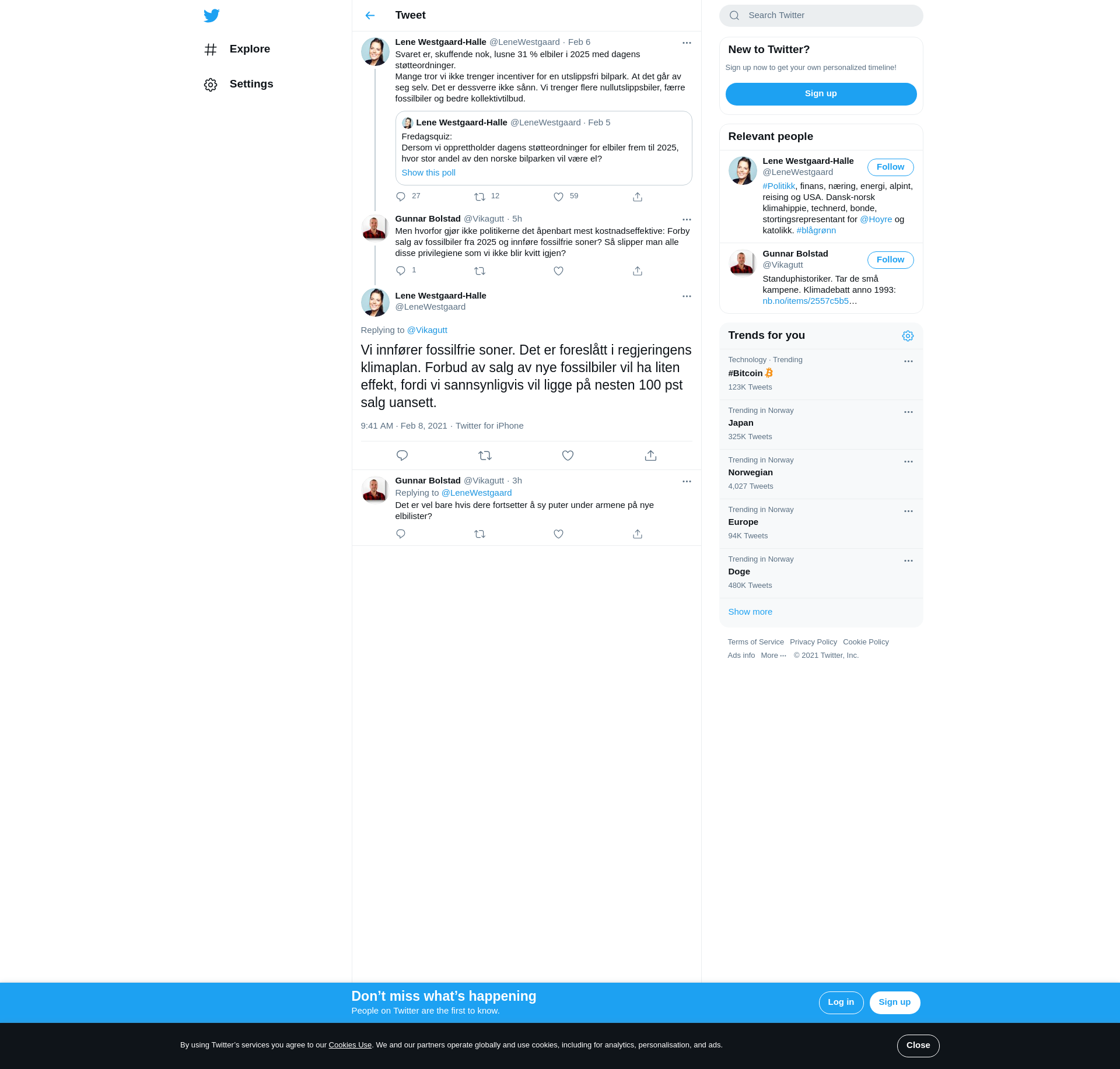Screen dimensions: 1120x1069
Task: Share the Feb 6 tweet
Action: [x=638, y=197]
